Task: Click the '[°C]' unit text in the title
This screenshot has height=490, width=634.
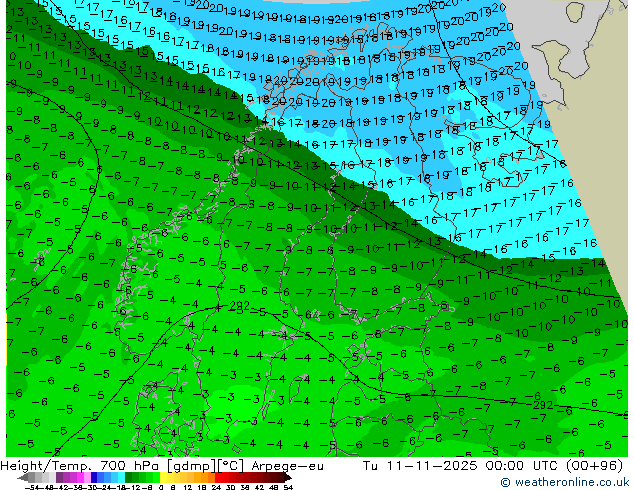Action: click(231, 466)
